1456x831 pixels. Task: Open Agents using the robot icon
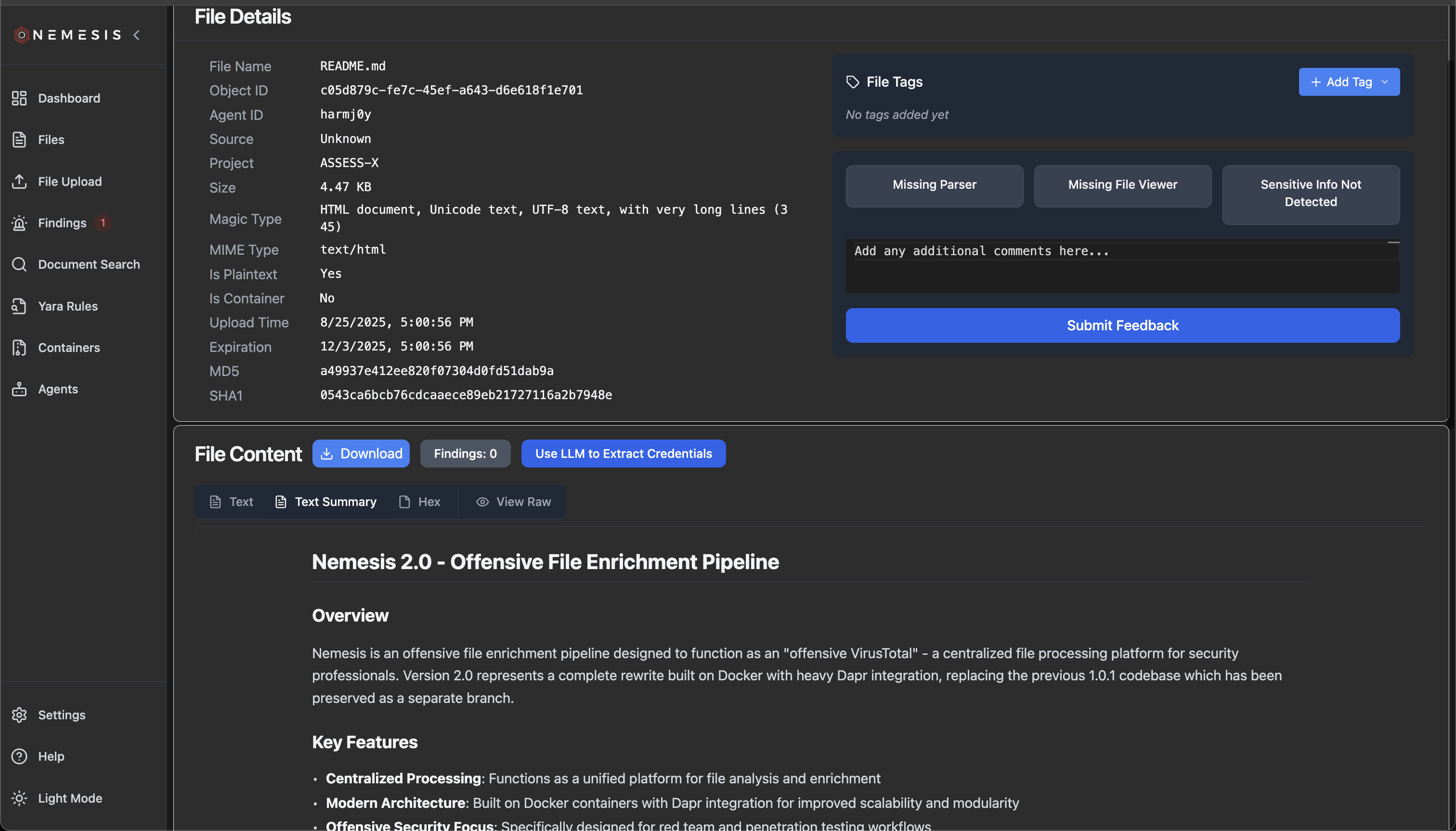[x=19, y=389]
